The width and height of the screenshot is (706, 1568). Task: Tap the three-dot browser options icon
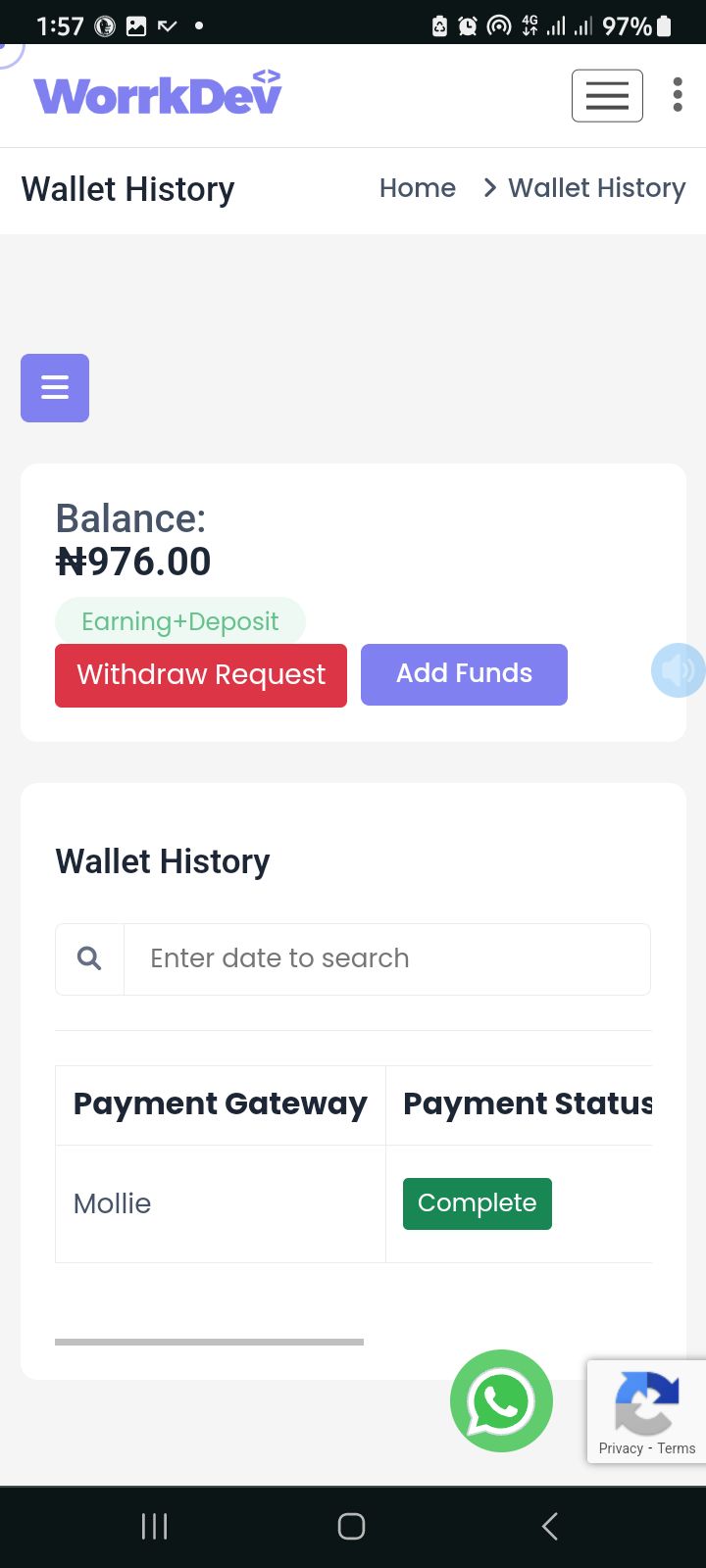[678, 95]
